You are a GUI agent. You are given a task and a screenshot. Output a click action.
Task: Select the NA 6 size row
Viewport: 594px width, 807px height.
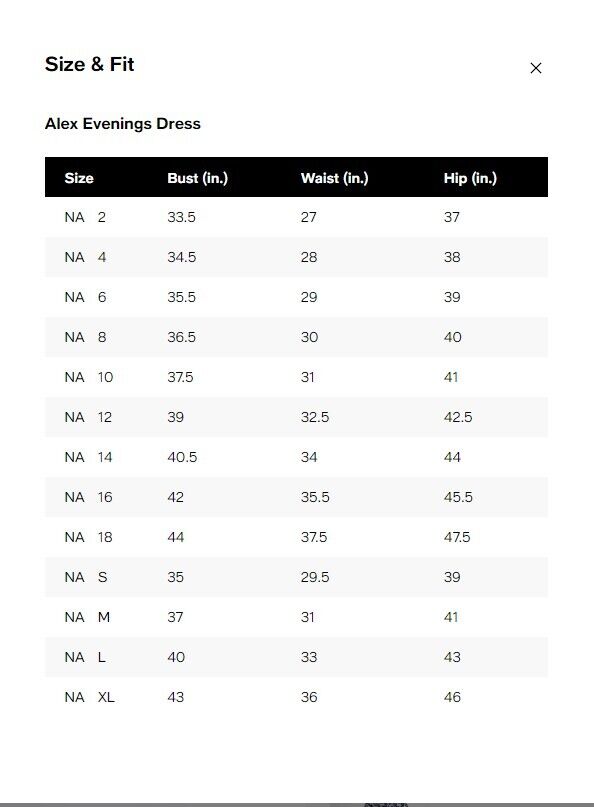tap(296, 297)
